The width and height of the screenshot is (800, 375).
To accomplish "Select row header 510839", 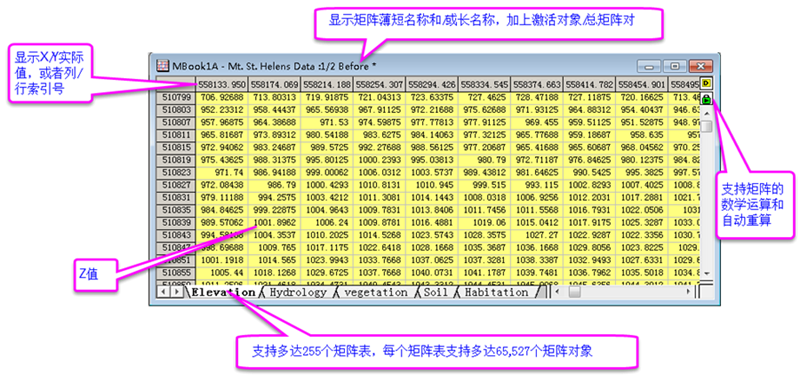I will click(176, 222).
